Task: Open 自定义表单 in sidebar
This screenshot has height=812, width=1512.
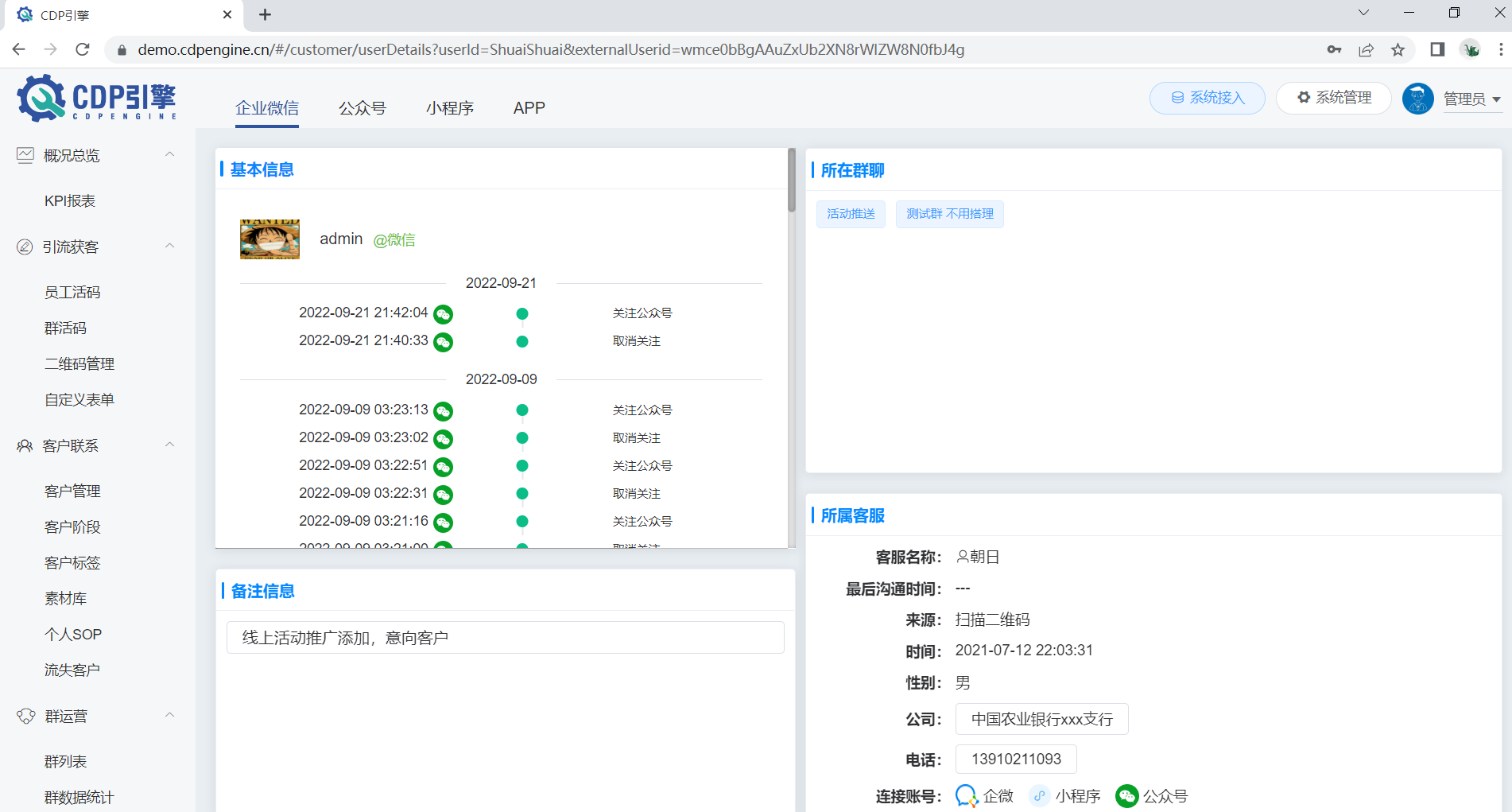Action: 79,400
